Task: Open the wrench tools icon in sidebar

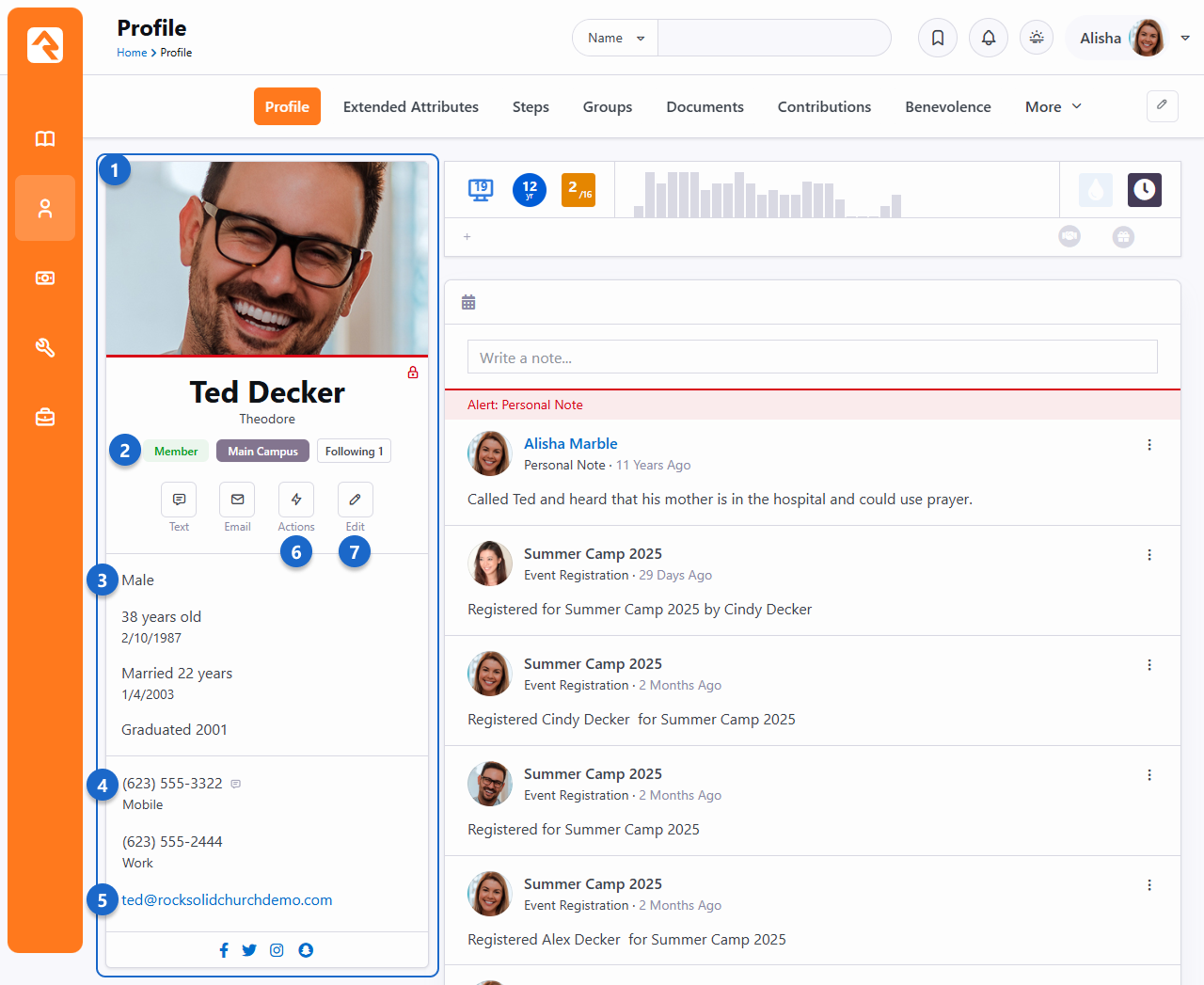Action: [45, 348]
